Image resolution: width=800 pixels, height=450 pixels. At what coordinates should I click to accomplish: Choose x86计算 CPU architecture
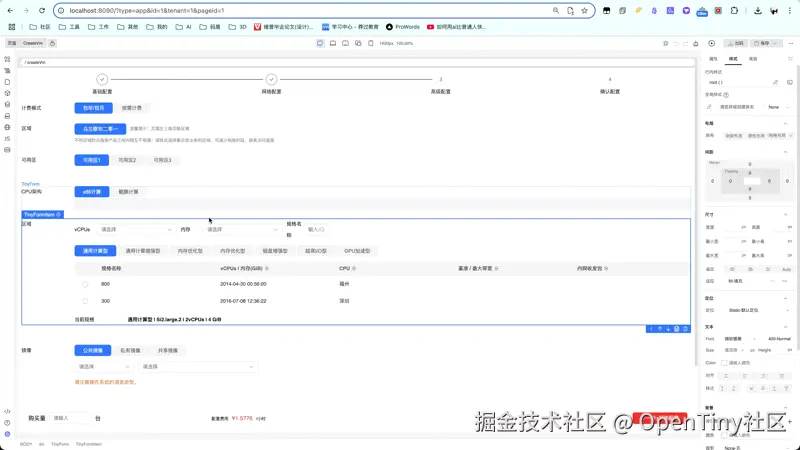point(92,192)
